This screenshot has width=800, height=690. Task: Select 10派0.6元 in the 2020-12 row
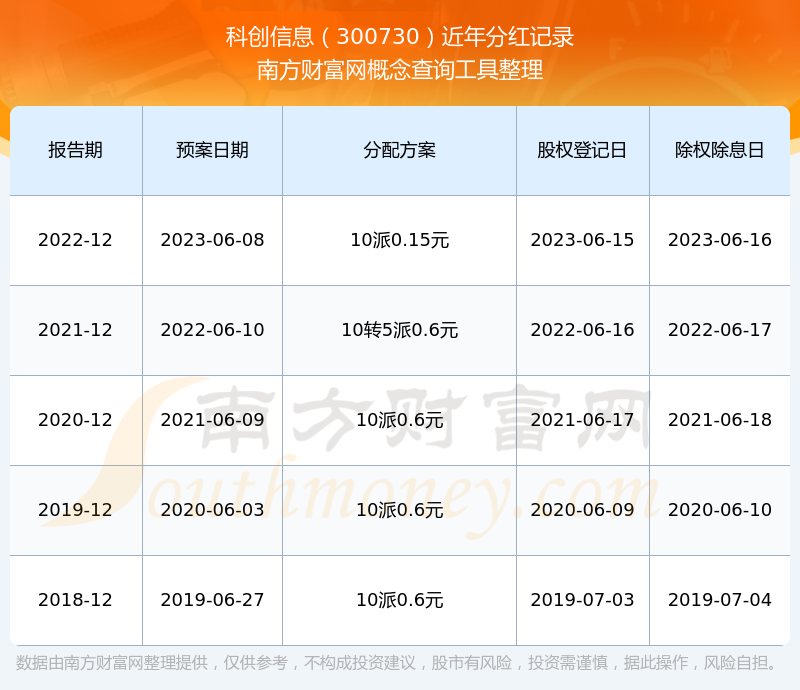pos(399,420)
